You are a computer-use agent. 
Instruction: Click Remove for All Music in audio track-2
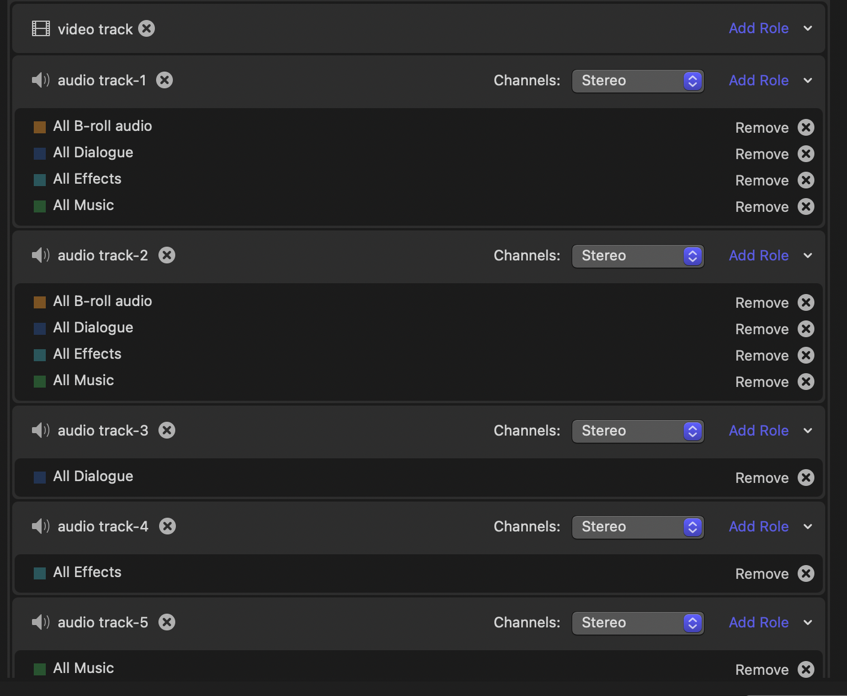click(x=761, y=382)
